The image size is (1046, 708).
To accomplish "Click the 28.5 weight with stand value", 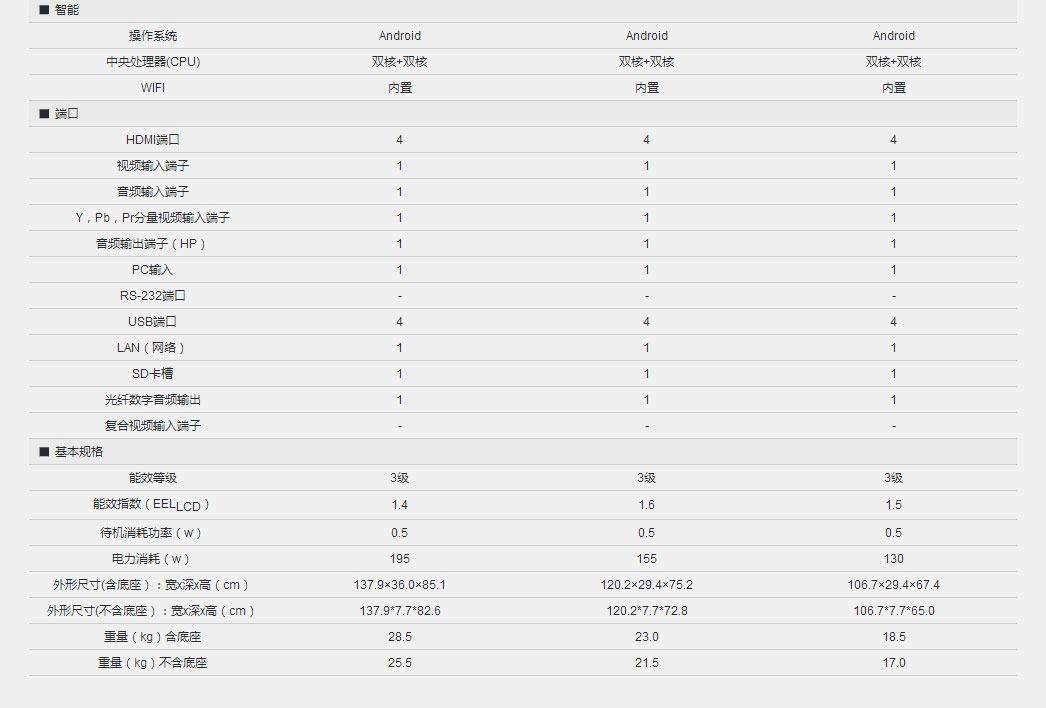I will click(400, 637).
